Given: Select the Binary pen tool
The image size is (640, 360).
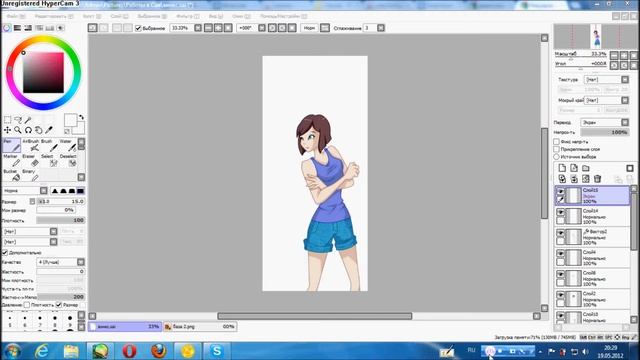Looking at the screenshot, I should [x=30, y=176].
